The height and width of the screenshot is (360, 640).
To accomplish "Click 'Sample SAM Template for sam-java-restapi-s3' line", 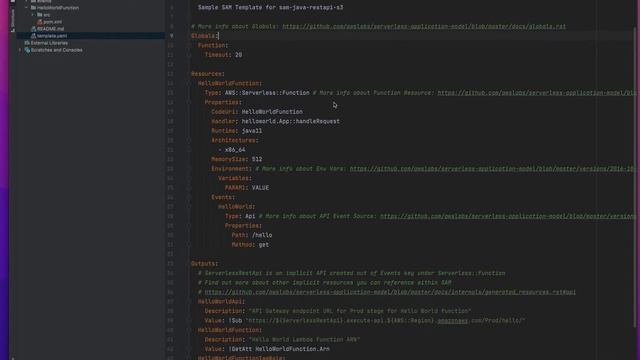I will point(270,7).
